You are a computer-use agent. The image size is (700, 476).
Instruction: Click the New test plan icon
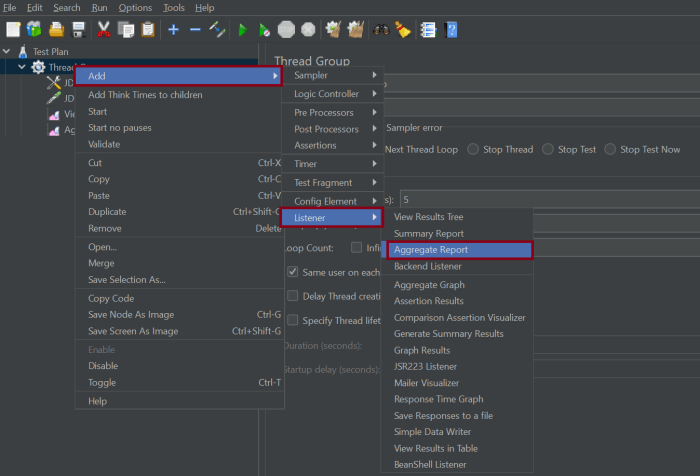pyautogui.click(x=12, y=30)
